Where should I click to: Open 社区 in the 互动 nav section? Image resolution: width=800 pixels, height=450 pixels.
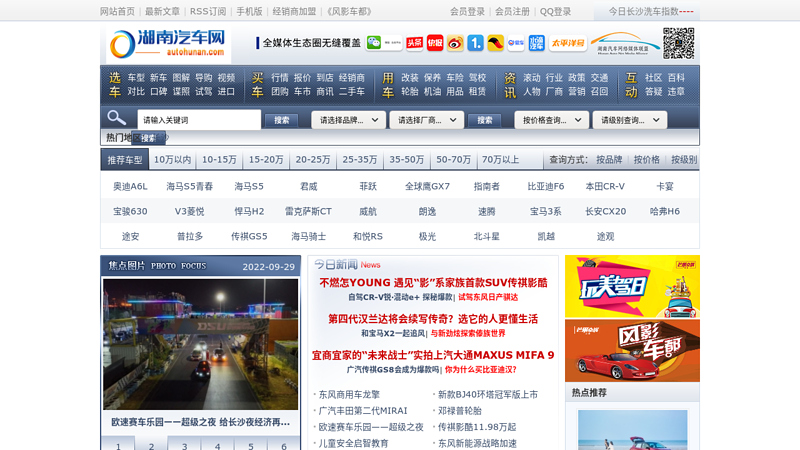[654, 78]
